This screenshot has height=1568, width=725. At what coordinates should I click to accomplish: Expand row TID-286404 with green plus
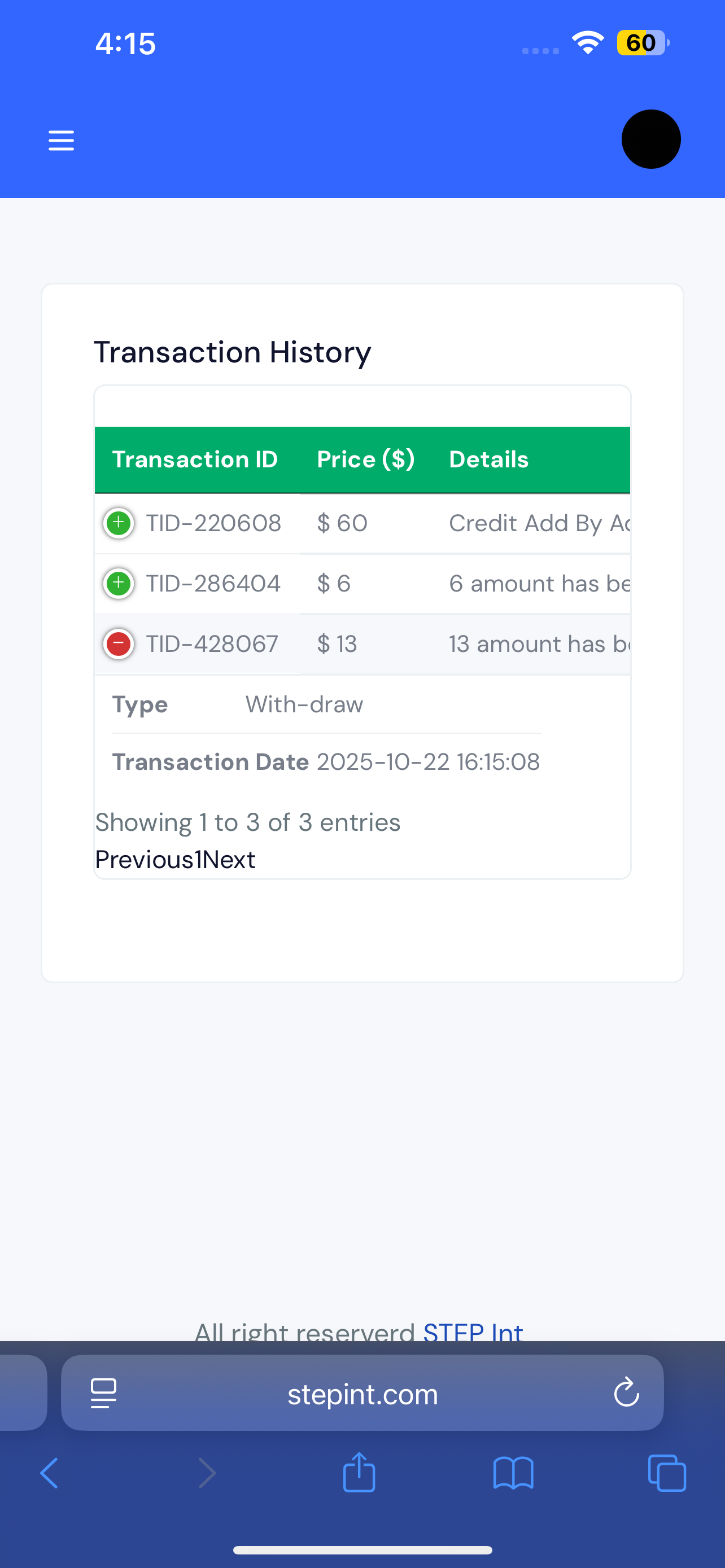click(x=119, y=584)
